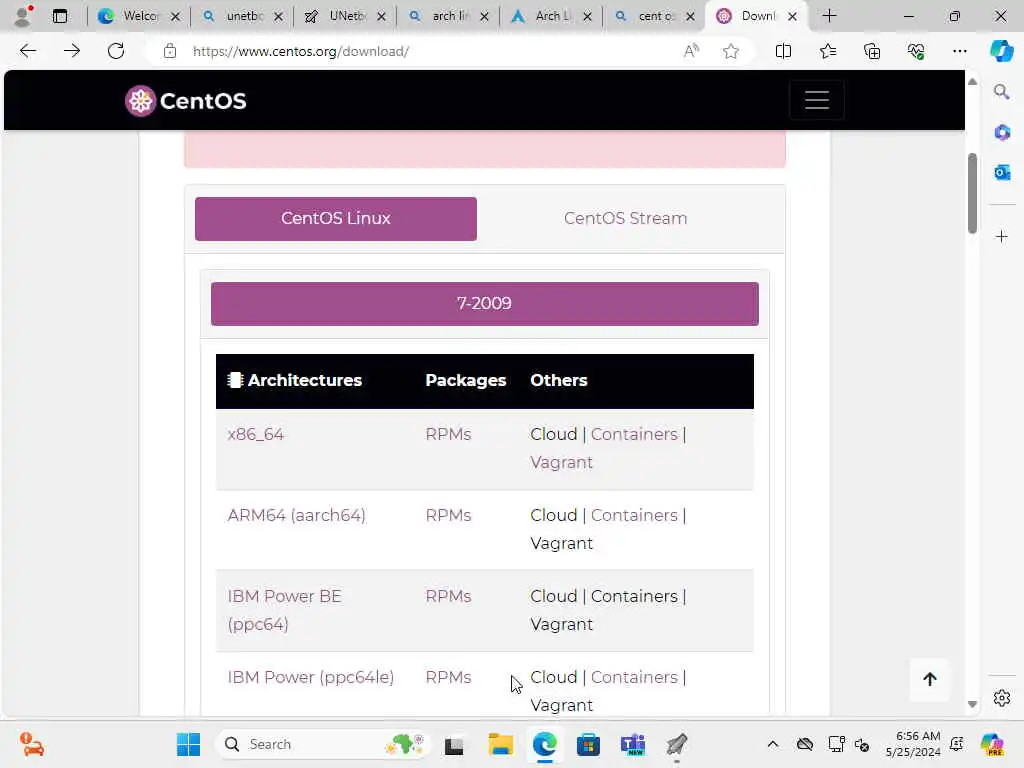The image size is (1024, 768).
Task: Select the CentOS Linux tab
Action: [x=336, y=219]
